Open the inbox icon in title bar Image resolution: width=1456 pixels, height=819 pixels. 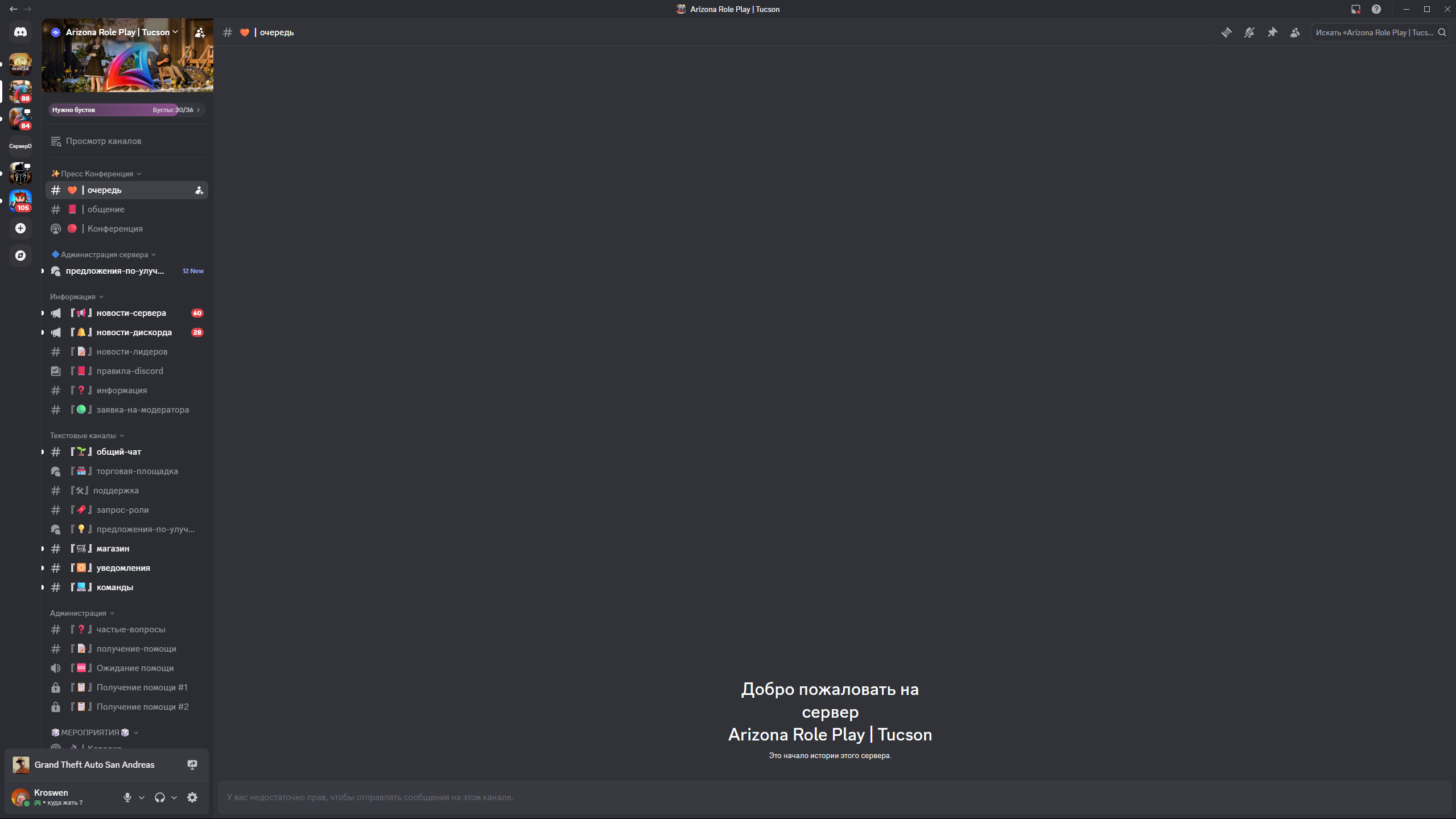tap(1355, 9)
